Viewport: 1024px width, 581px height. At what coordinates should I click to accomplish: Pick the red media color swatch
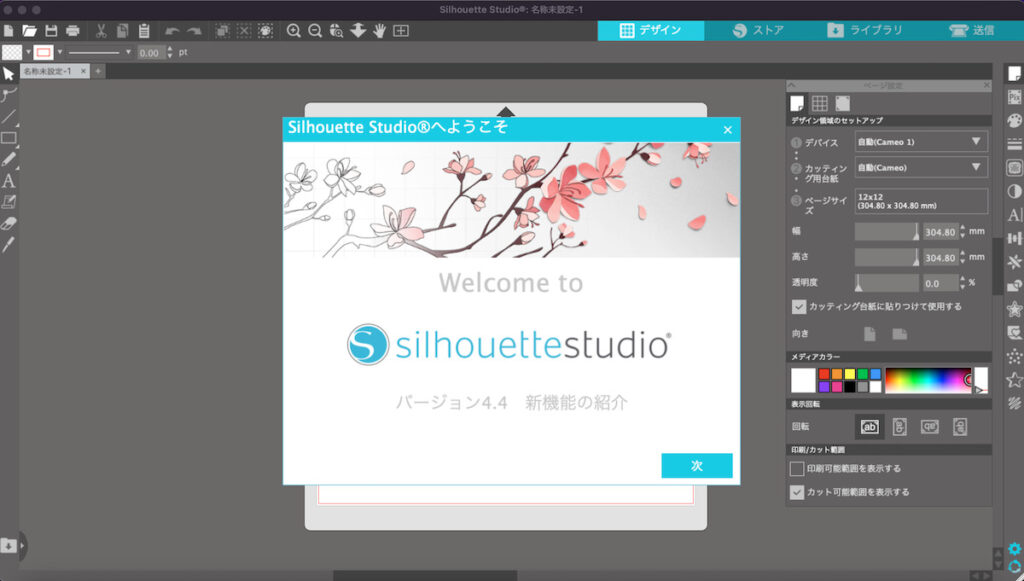[x=824, y=374]
